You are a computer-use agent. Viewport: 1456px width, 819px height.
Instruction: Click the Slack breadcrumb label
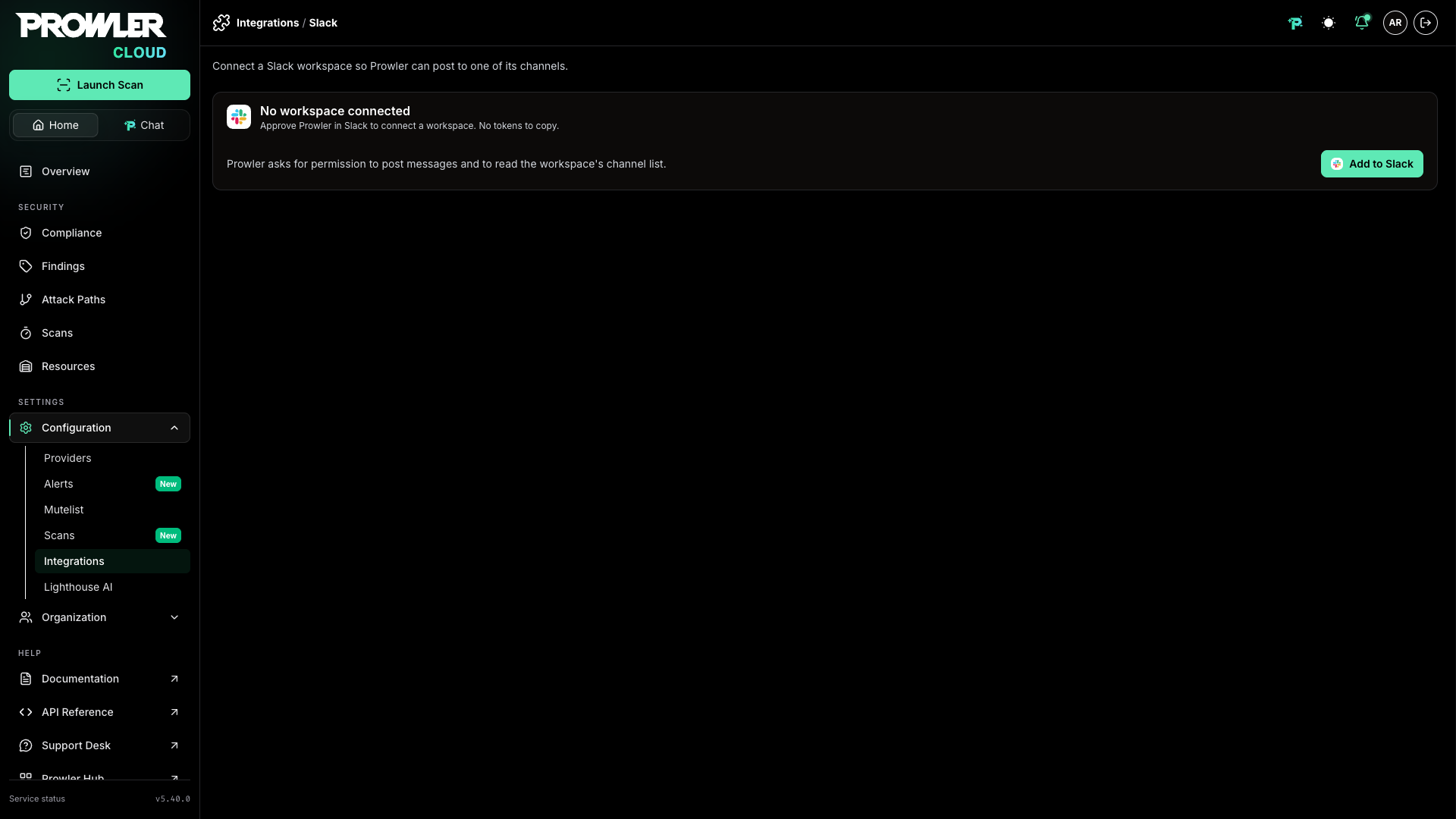(x=323, y=23)
